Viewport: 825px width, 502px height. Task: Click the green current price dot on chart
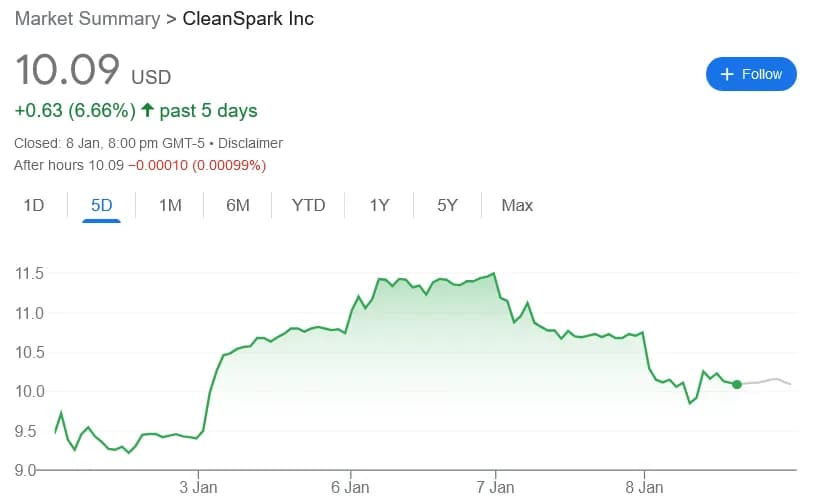tap(737, 384)
